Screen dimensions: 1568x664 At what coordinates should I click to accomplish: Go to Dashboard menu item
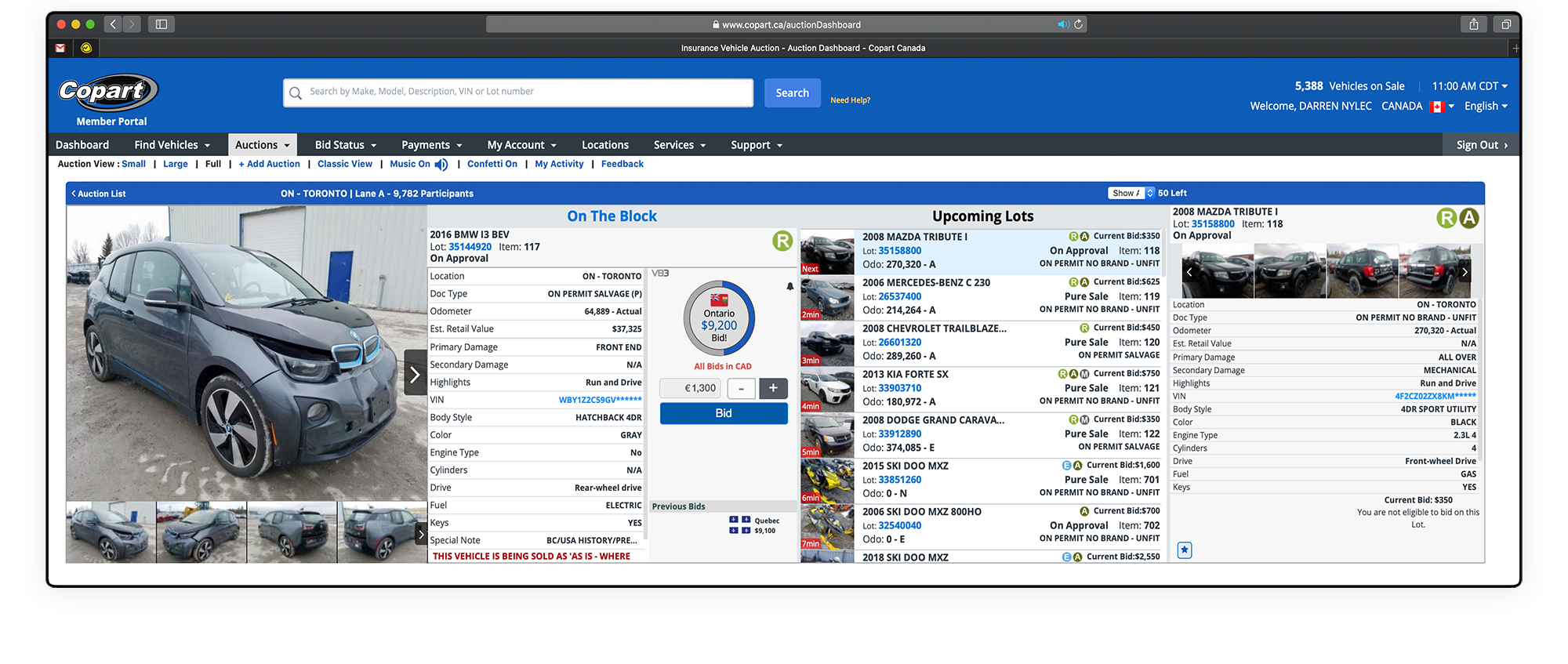(x=82, y=145)
